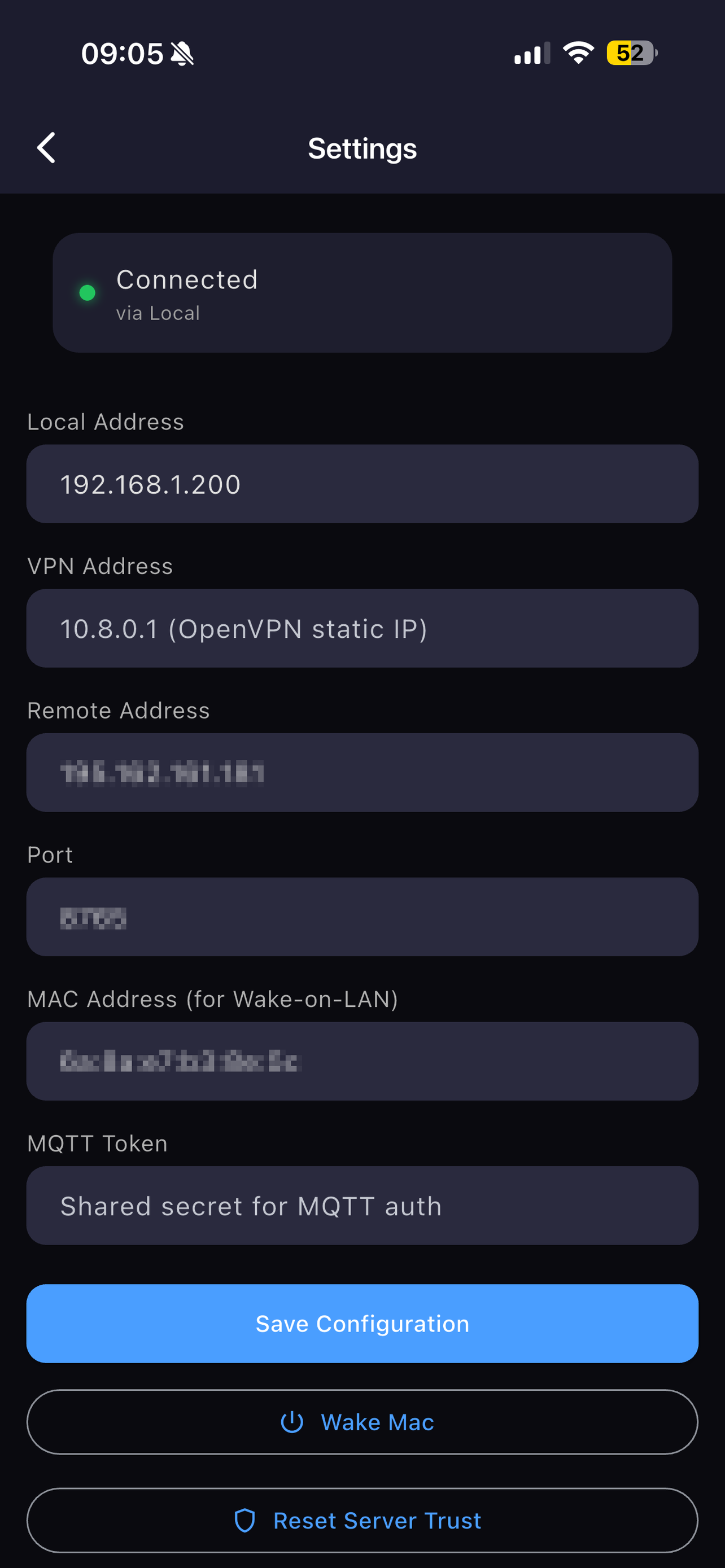Image resolution: width=725 pixels, height=1568 pixels.
Task: Tap Reset Server Trust button
Action: (362, 1520)
